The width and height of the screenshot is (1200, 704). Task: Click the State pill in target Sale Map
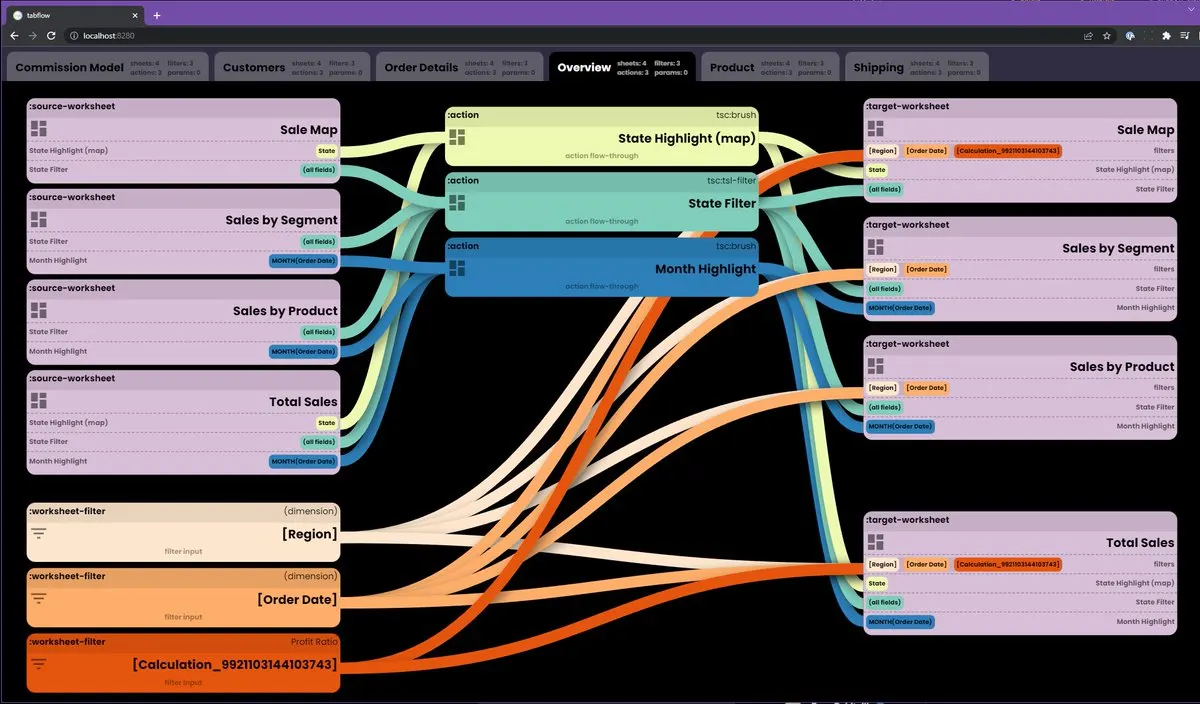(877, 170)
